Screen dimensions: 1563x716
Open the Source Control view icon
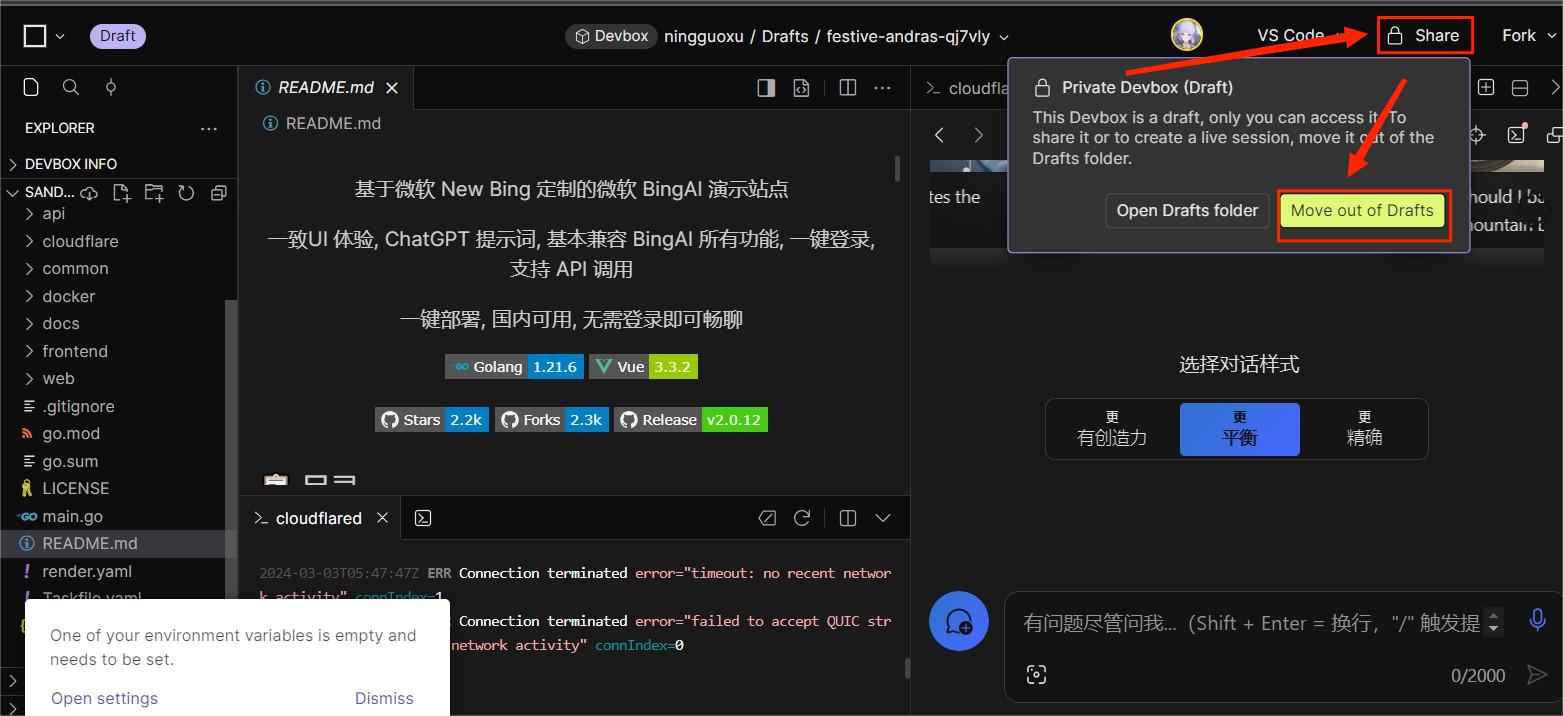[111, 88]
